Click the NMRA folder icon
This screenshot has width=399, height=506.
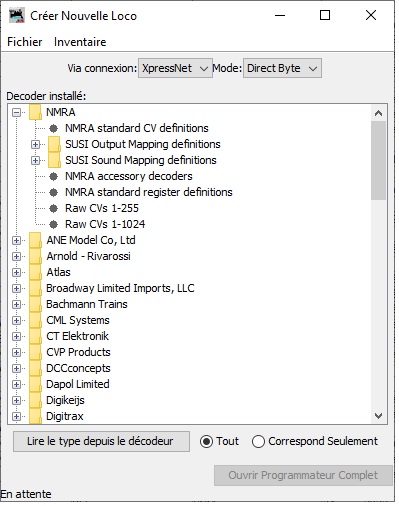tap(35, 112)
